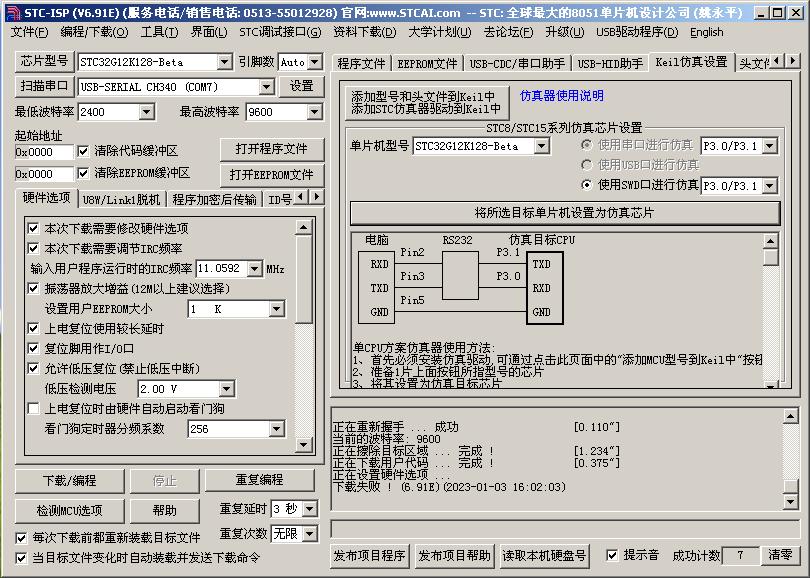The height and width of the screenshot is (578, 810).
Task: Click the 扫描串口 button
Action: tap(44, 86)
